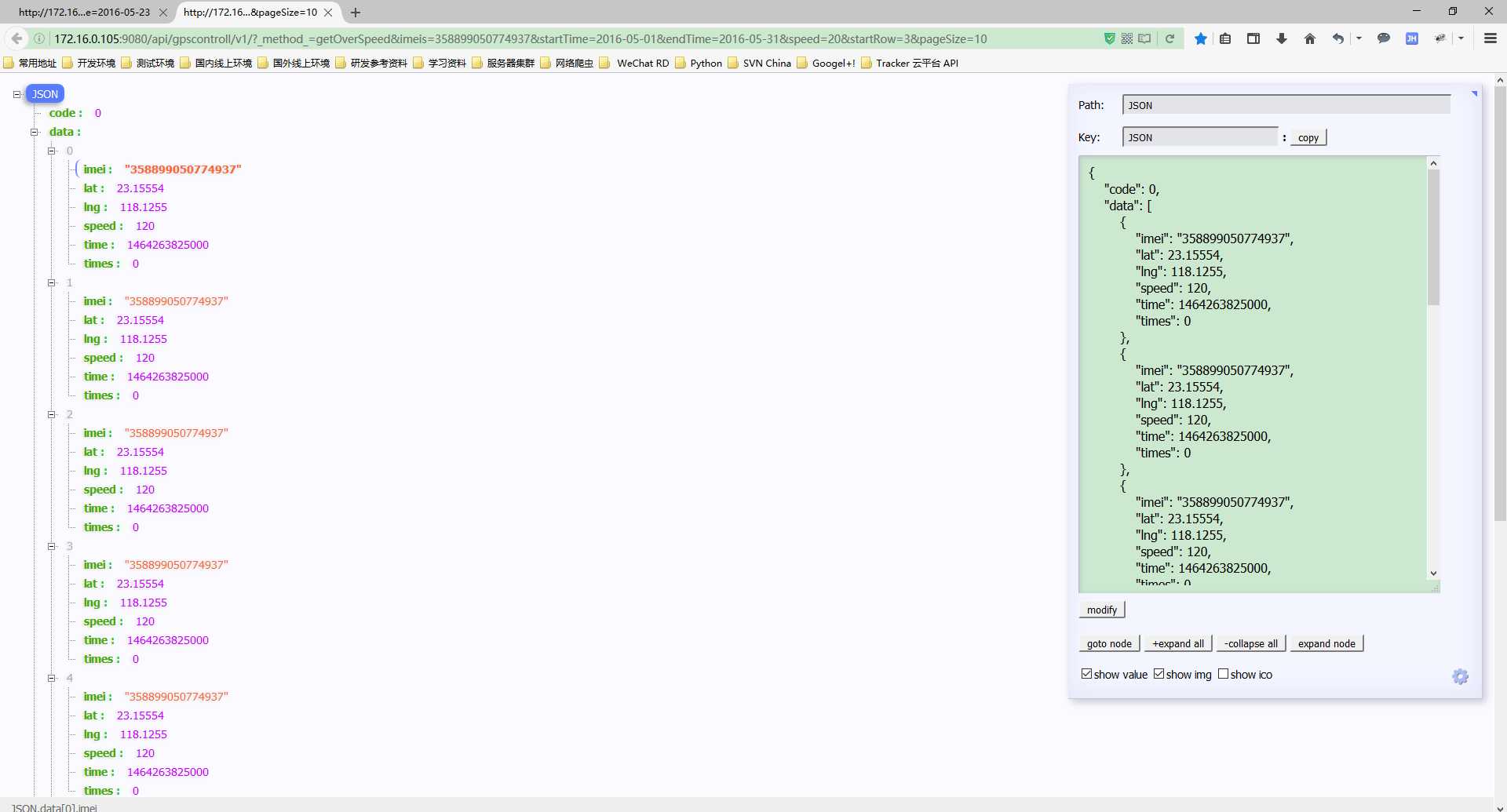Click the bug extension toolbar icon
Image resolution: width=1507 pixels, height=812 pixels.
[1440, 38]
